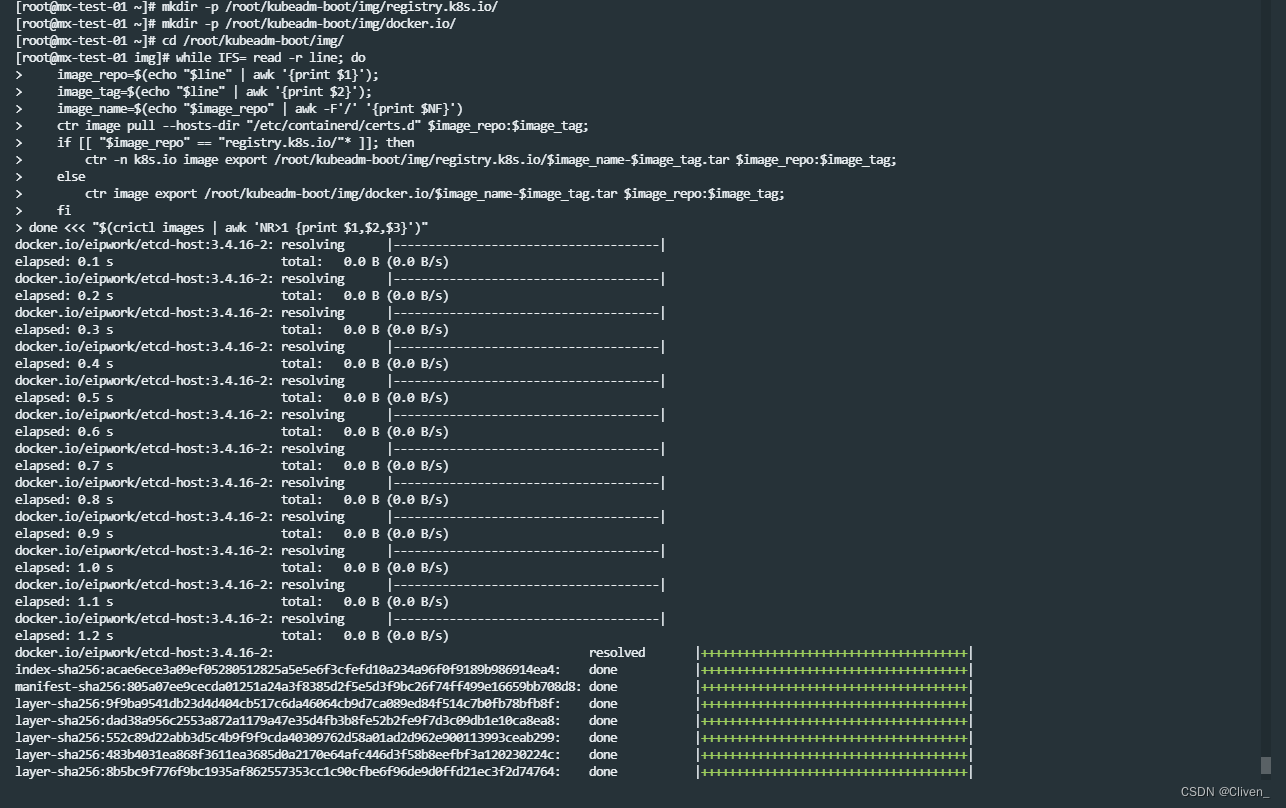The height and width of the screenshot is (808, 1286).
Task: Click the 'elapsed: 0.8 s' text
Action: click(x=64, y=500)
